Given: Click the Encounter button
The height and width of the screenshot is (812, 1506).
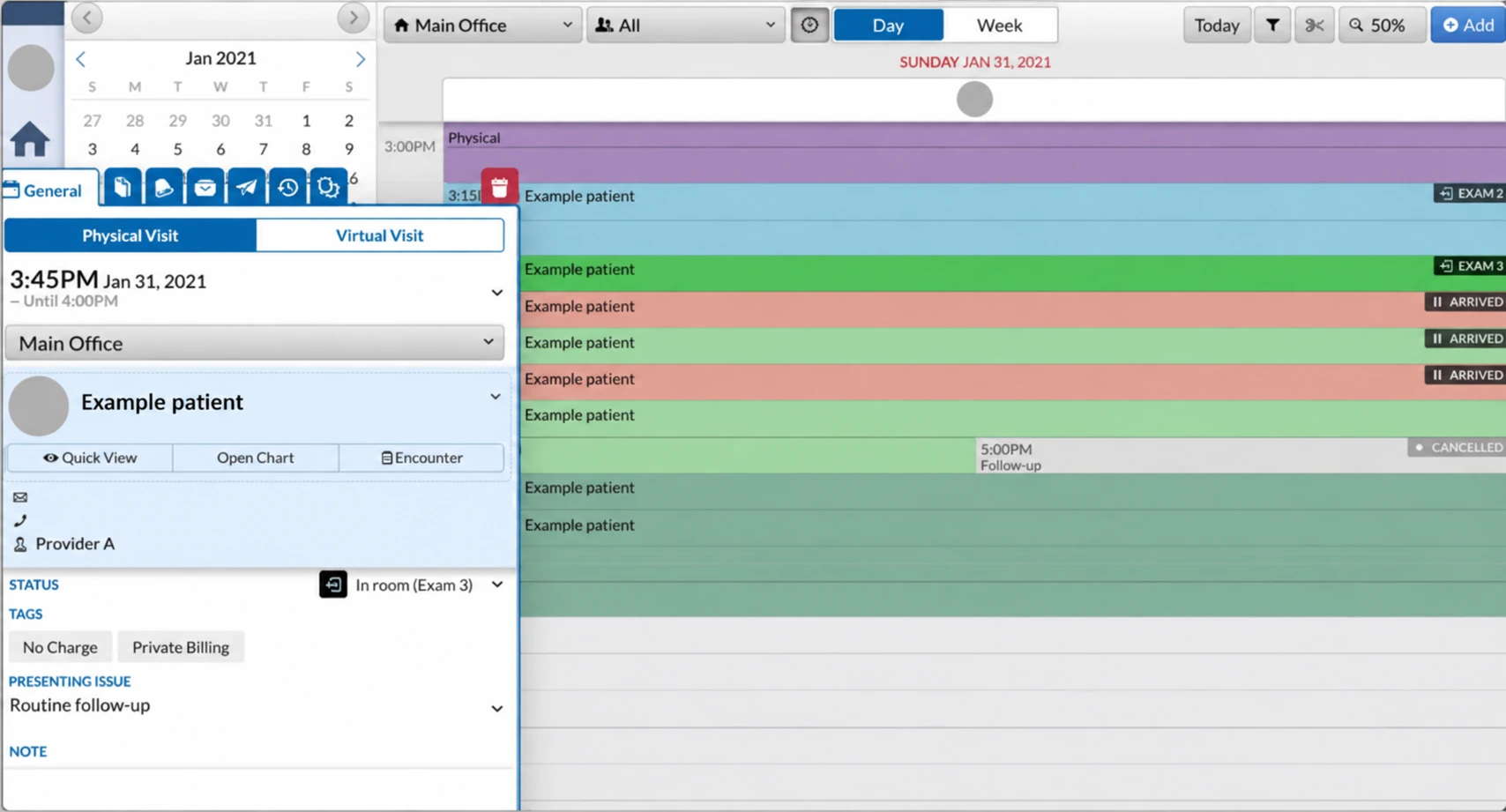Looking at the screenshot, I should 421,458.
